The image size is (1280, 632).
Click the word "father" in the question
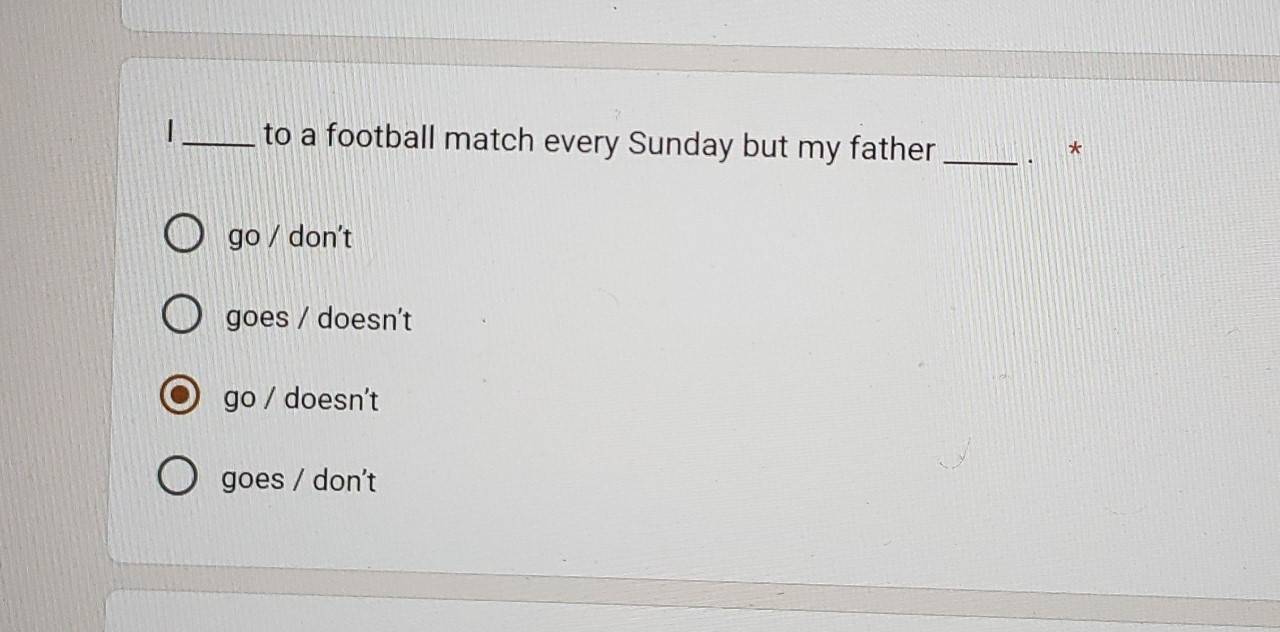(891, 149)
